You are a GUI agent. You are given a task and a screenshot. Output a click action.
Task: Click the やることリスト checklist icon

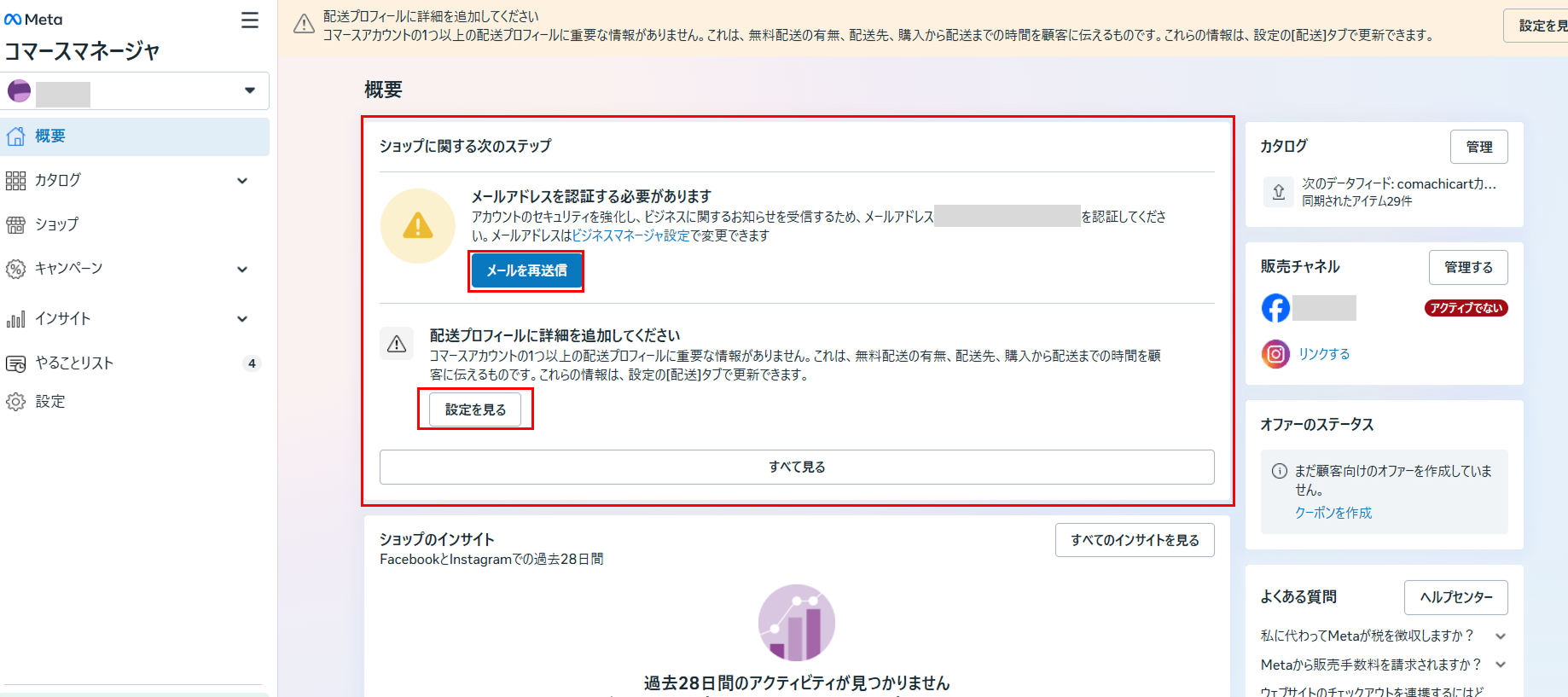pos(16,363)
